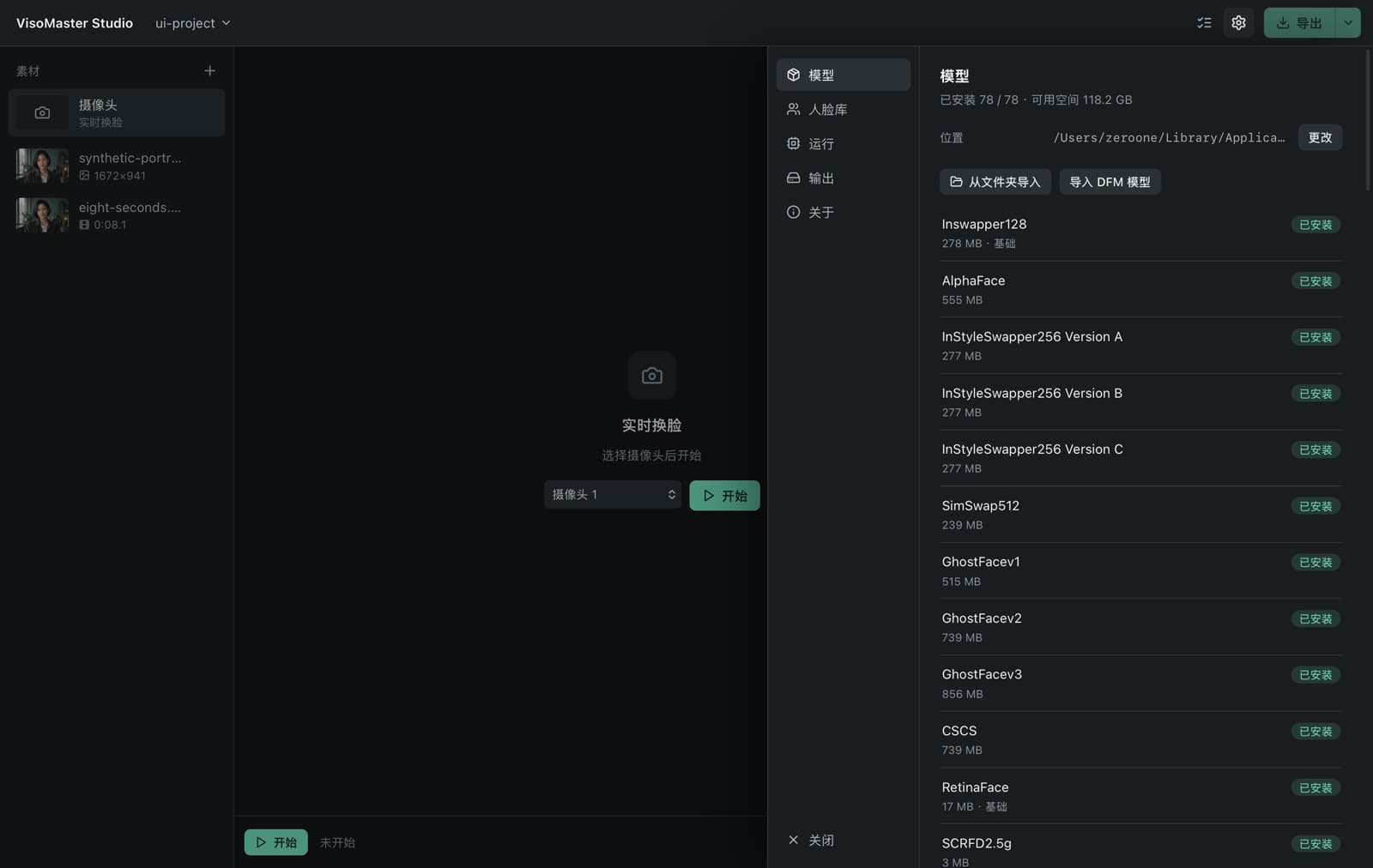This screenshot has width=1373, height=868.
Task: Click InStyleSwapper256 Version C entry
Action: (x=1141, y=458)
